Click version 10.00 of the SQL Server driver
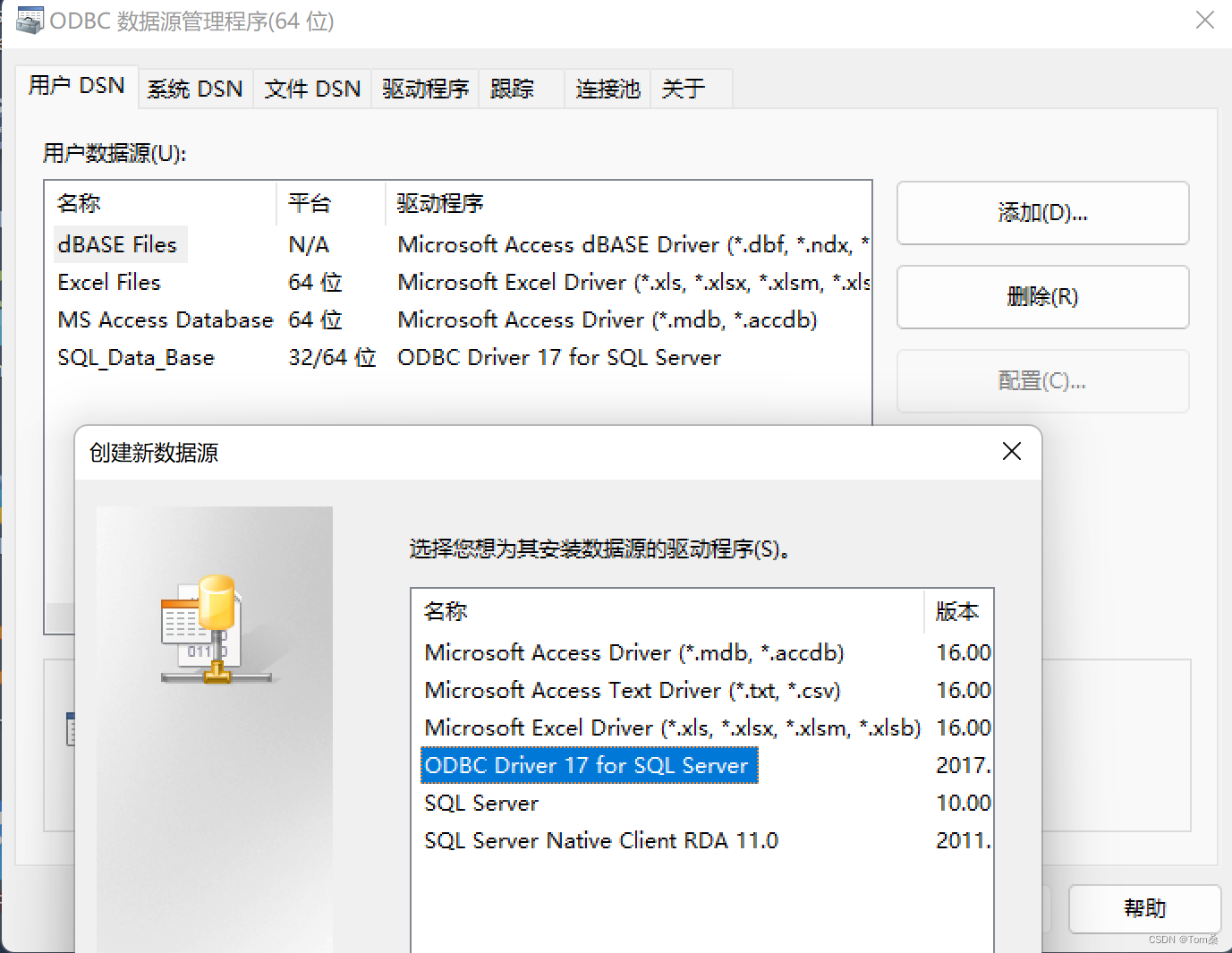 click(x=964, y=803)
